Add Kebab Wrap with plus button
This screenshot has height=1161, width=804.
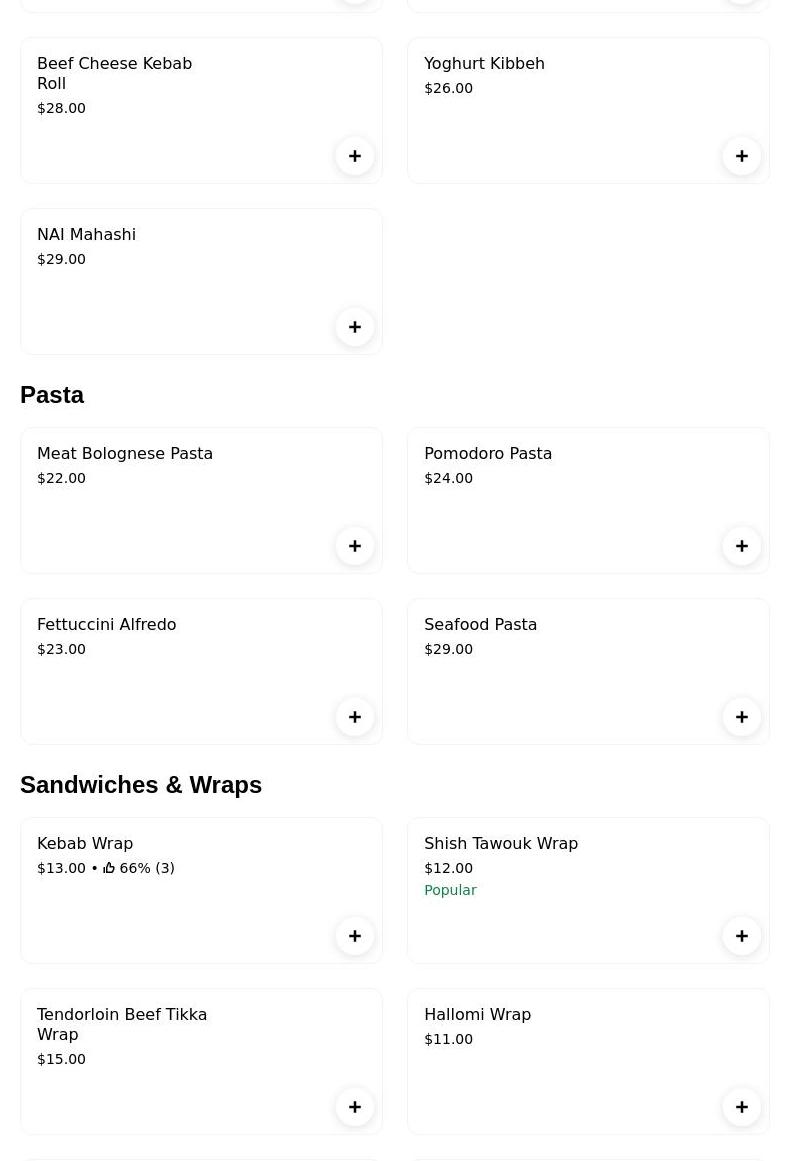(x=355, y=936)
